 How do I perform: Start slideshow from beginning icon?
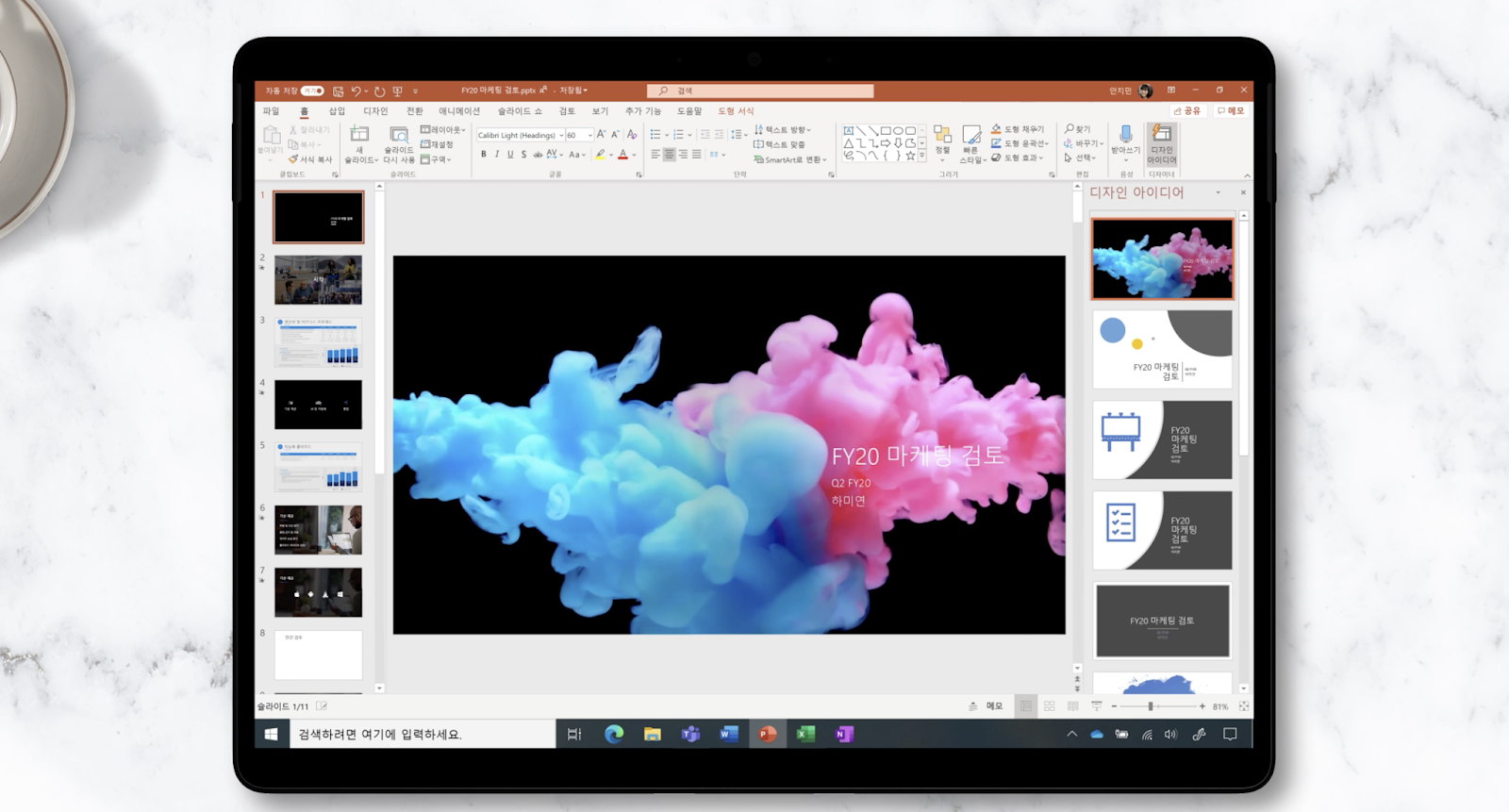tap(397, 91)
